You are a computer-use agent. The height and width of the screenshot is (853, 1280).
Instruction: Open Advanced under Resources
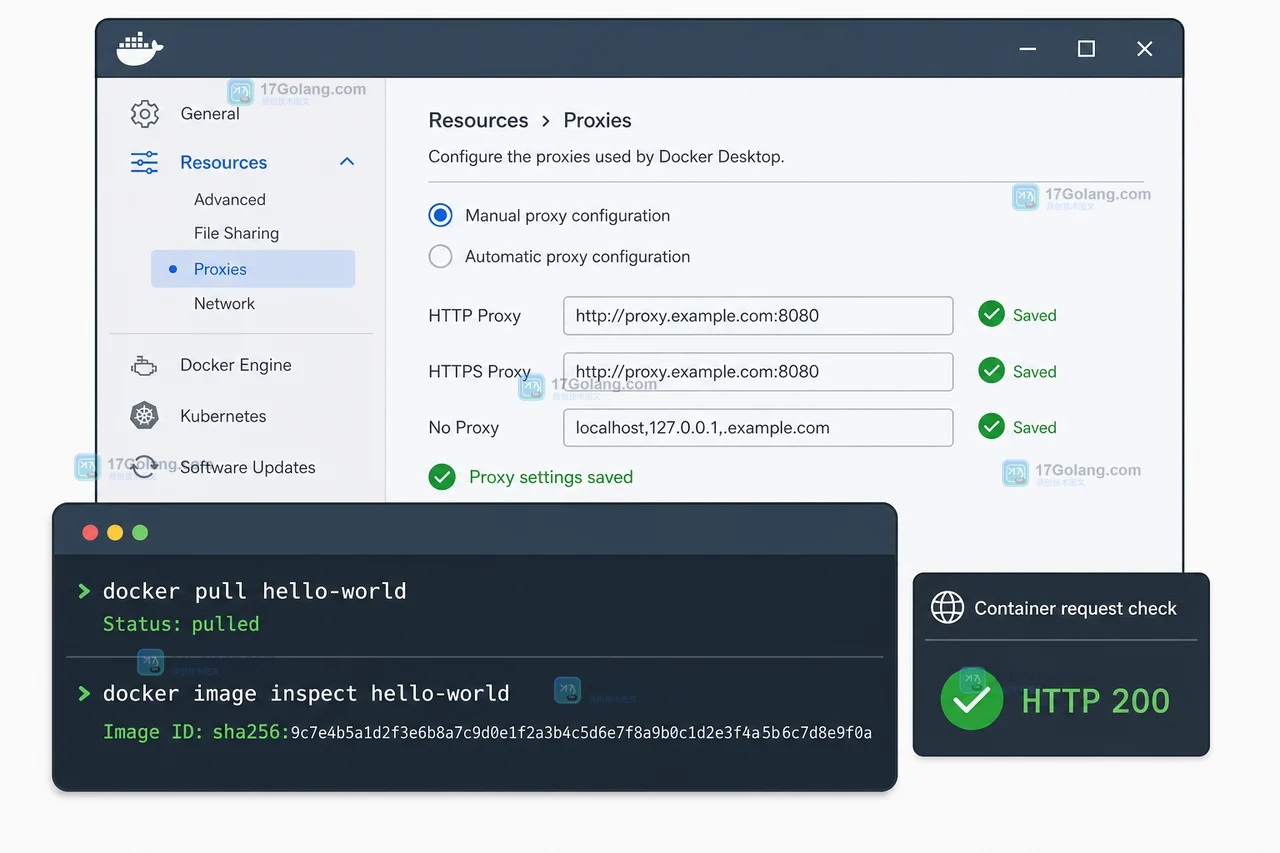point(230,200)
